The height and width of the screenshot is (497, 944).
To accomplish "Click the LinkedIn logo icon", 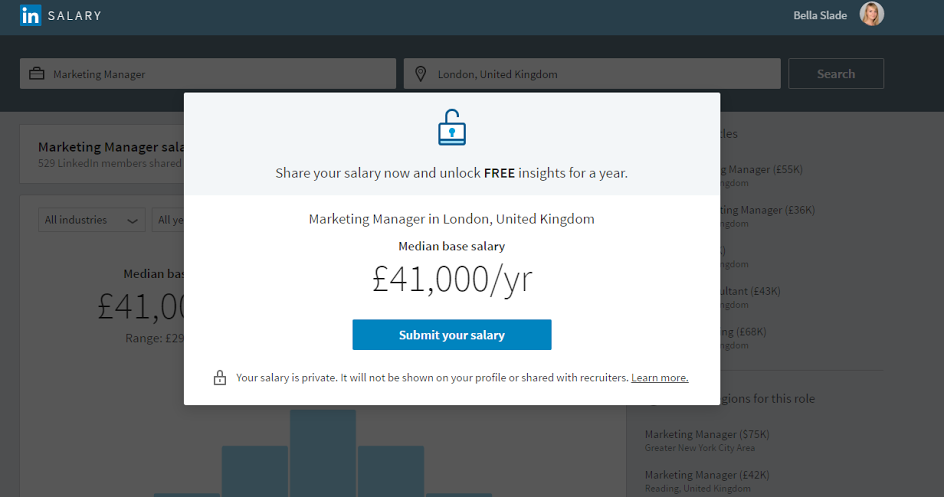I will pos(30,15).
